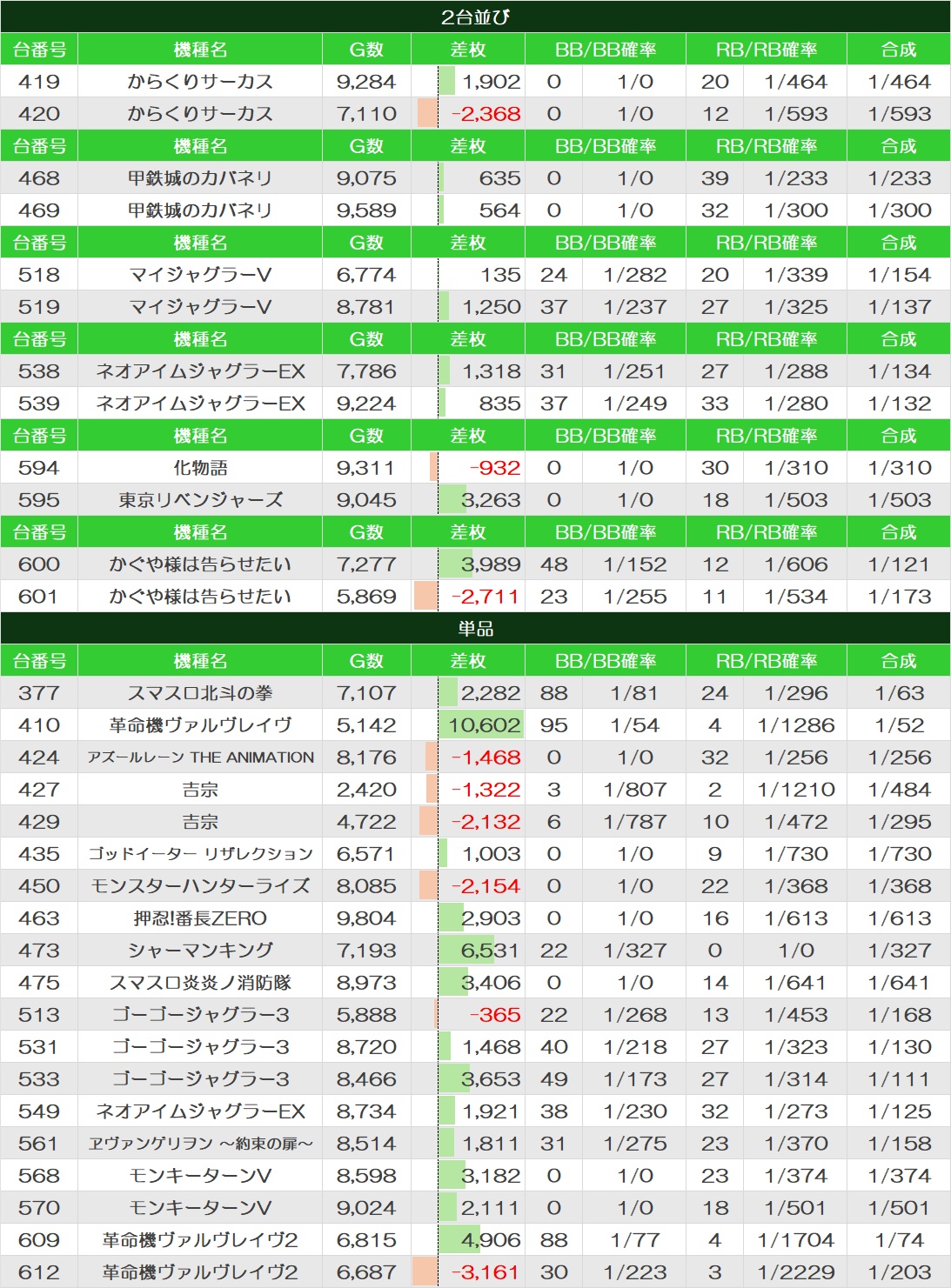951x1288 pixels.
Task: Click RB probability 1/1210 cell
Action: coord(796,790)
